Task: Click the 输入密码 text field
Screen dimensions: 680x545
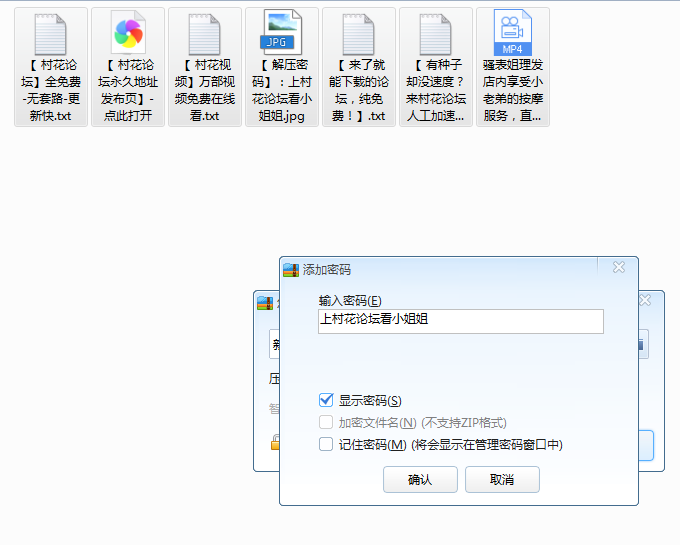Action: (x=460, y=320)
